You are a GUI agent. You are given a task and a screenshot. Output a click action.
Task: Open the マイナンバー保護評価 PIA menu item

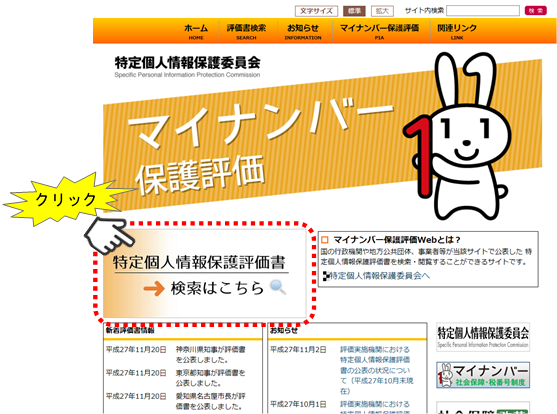point(379,32)
